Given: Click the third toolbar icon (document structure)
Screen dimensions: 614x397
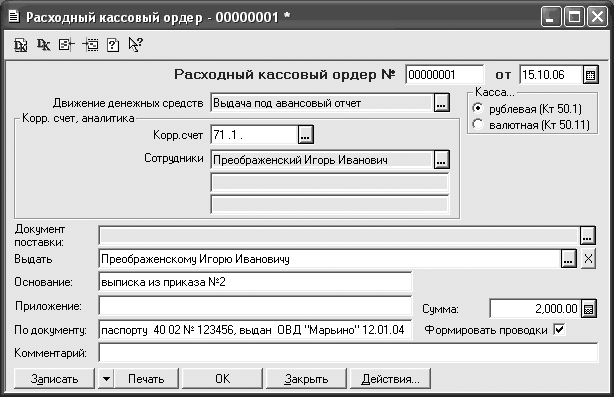Looking at the screenshot, I should pyautogui.click(x=66, y=45).
